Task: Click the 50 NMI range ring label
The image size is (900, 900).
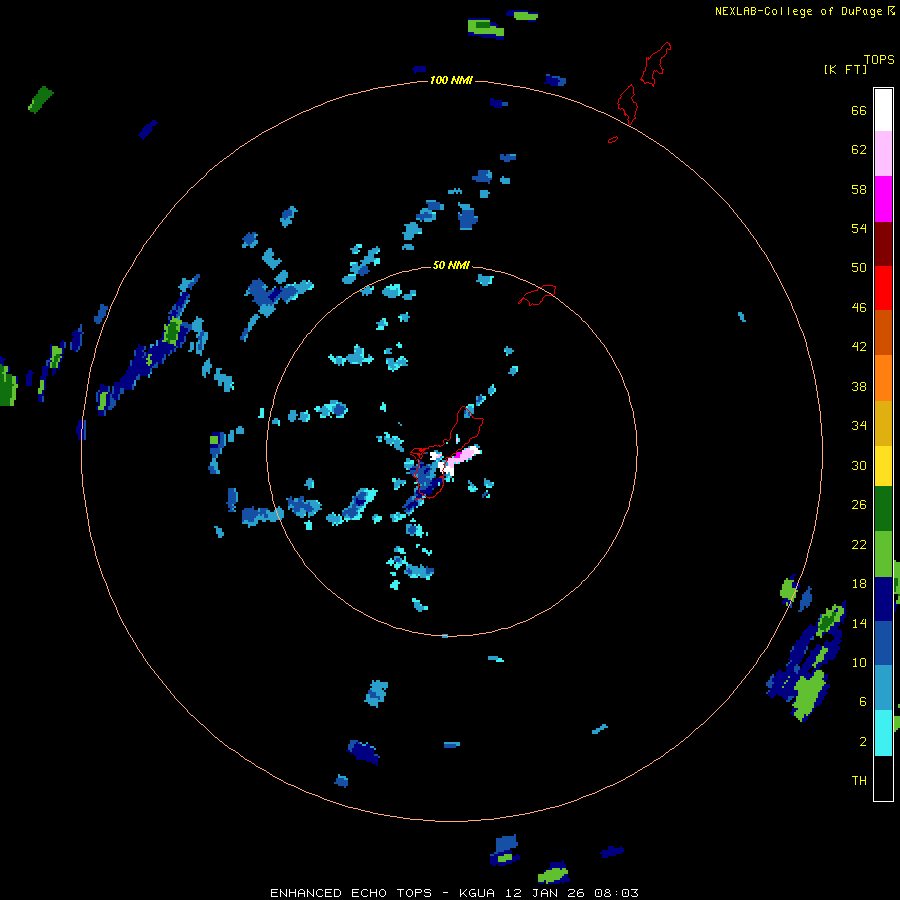Action: tap(451, 265)
